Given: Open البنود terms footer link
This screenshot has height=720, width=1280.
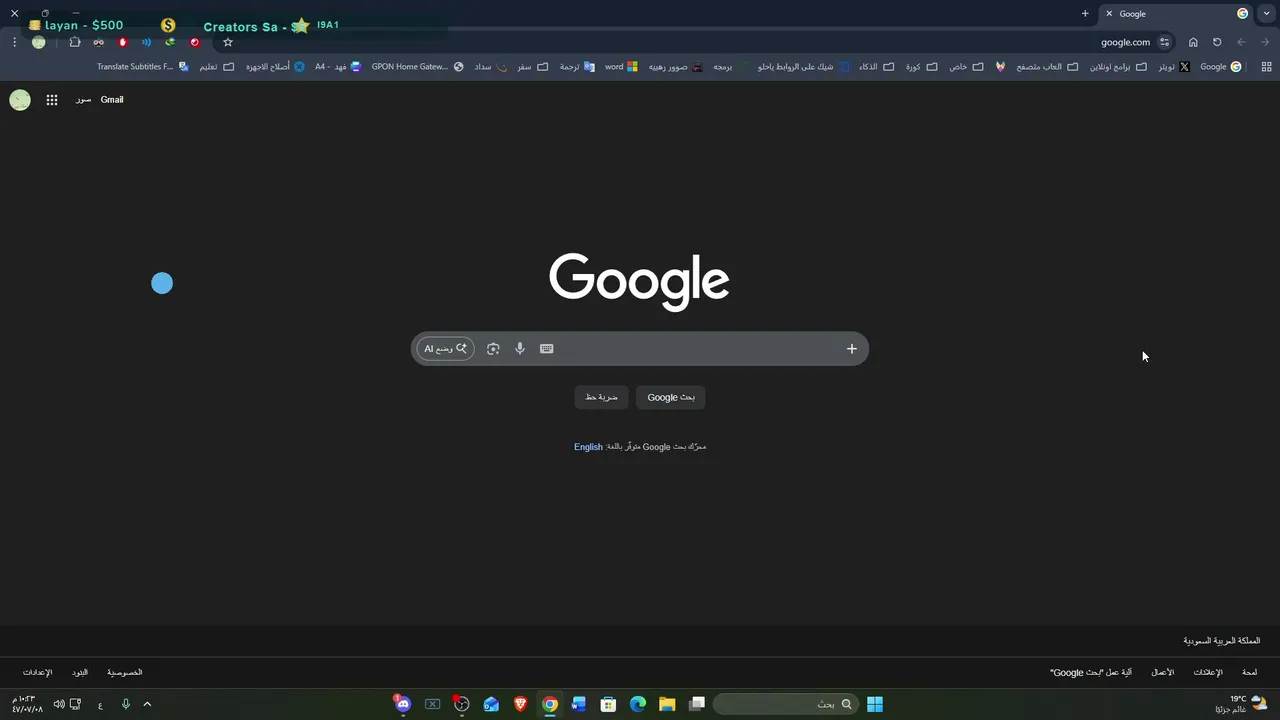Looking at the screenshot, I should (80, 673).
